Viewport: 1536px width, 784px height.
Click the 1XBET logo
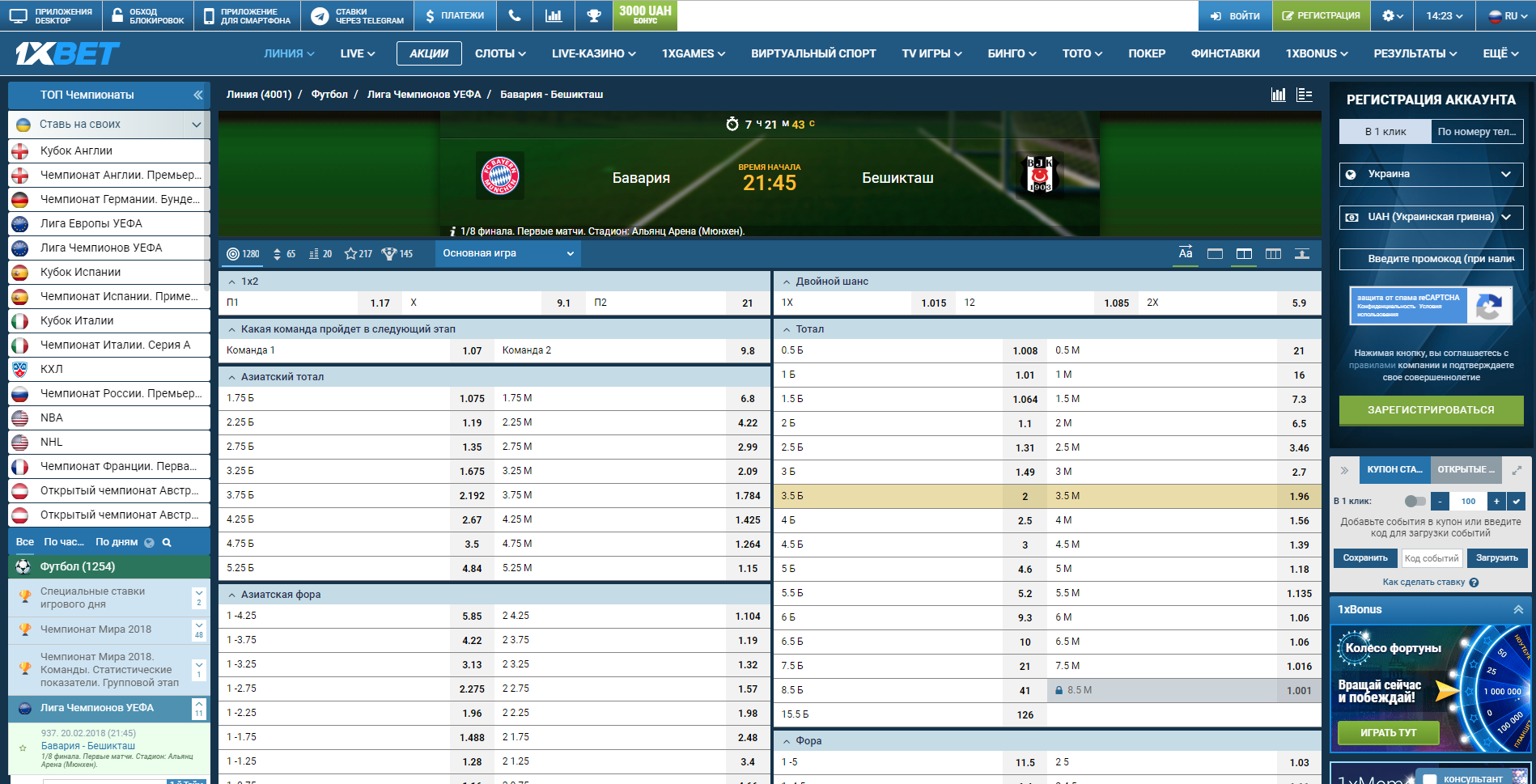(x=67, y=53)
